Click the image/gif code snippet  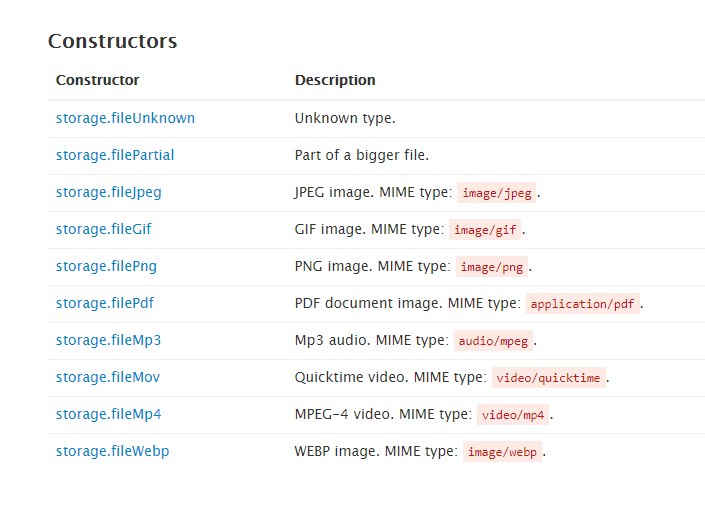(x=485, y=230)
